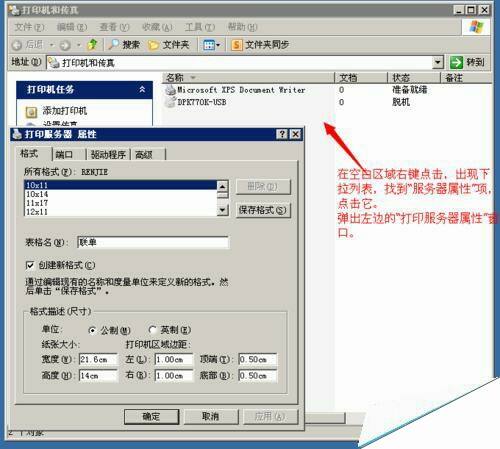Screen dimensions: 500x449
Task: Toggle the 文件夹 folders pane
Action: click(169, 45)
